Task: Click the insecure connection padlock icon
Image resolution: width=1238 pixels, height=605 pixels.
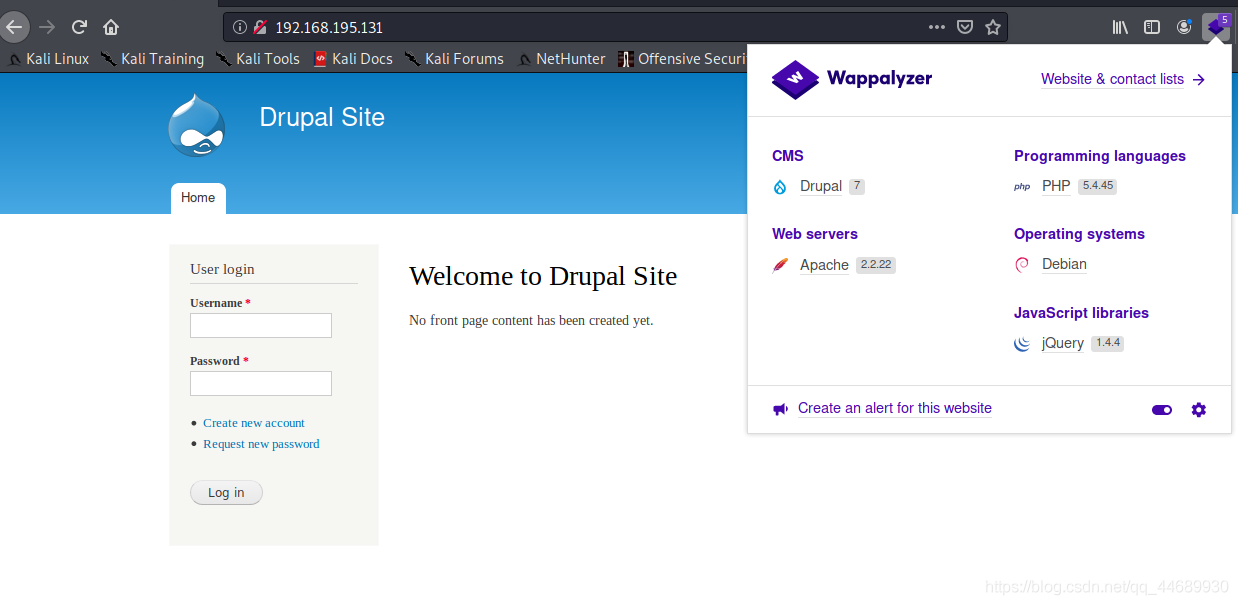Action: [260, 27]
